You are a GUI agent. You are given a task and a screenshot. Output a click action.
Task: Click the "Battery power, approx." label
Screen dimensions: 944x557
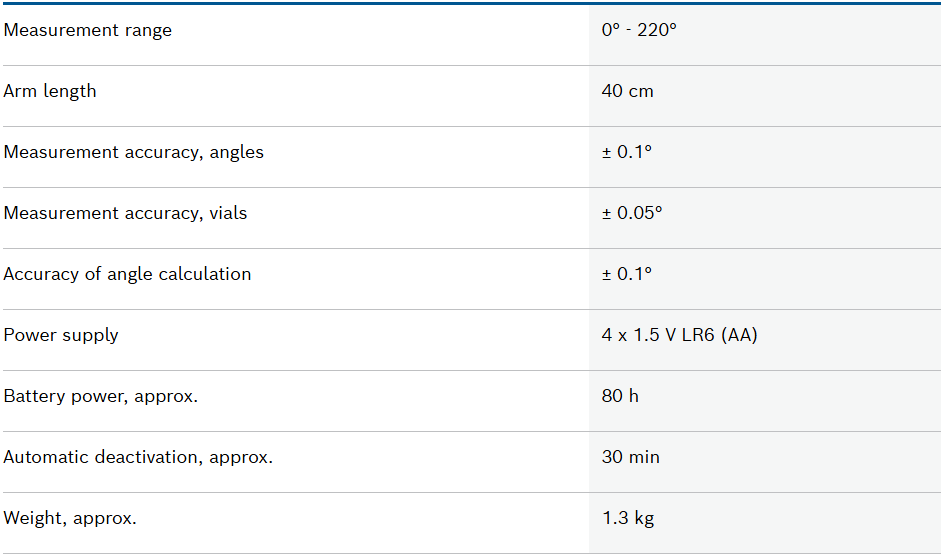101,396
